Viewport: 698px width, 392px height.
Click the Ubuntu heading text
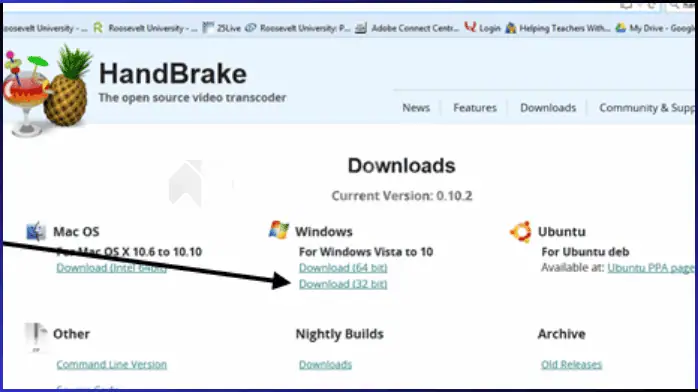[x=561, y=231]
